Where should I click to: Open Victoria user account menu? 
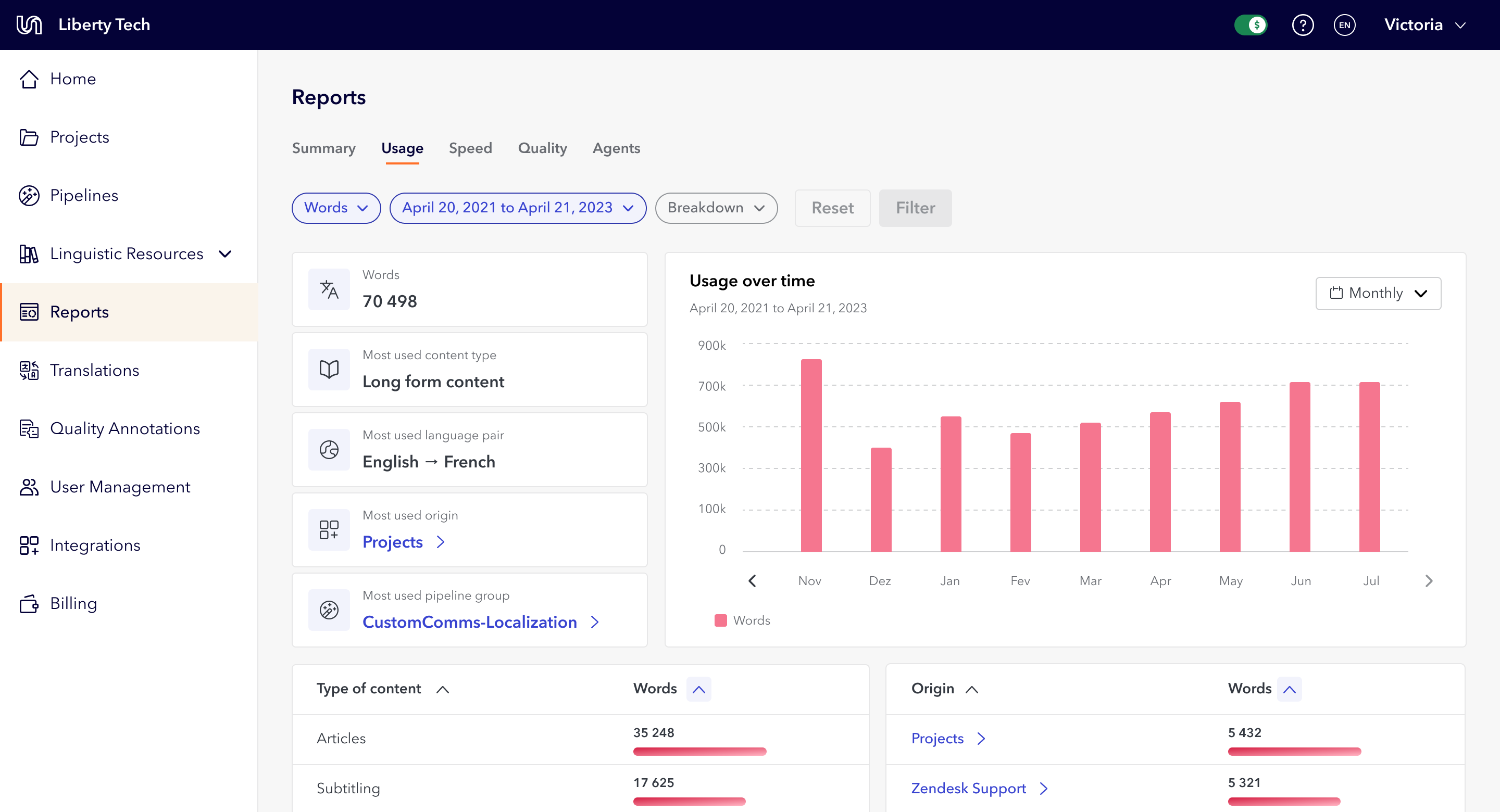coord(1424,24)
